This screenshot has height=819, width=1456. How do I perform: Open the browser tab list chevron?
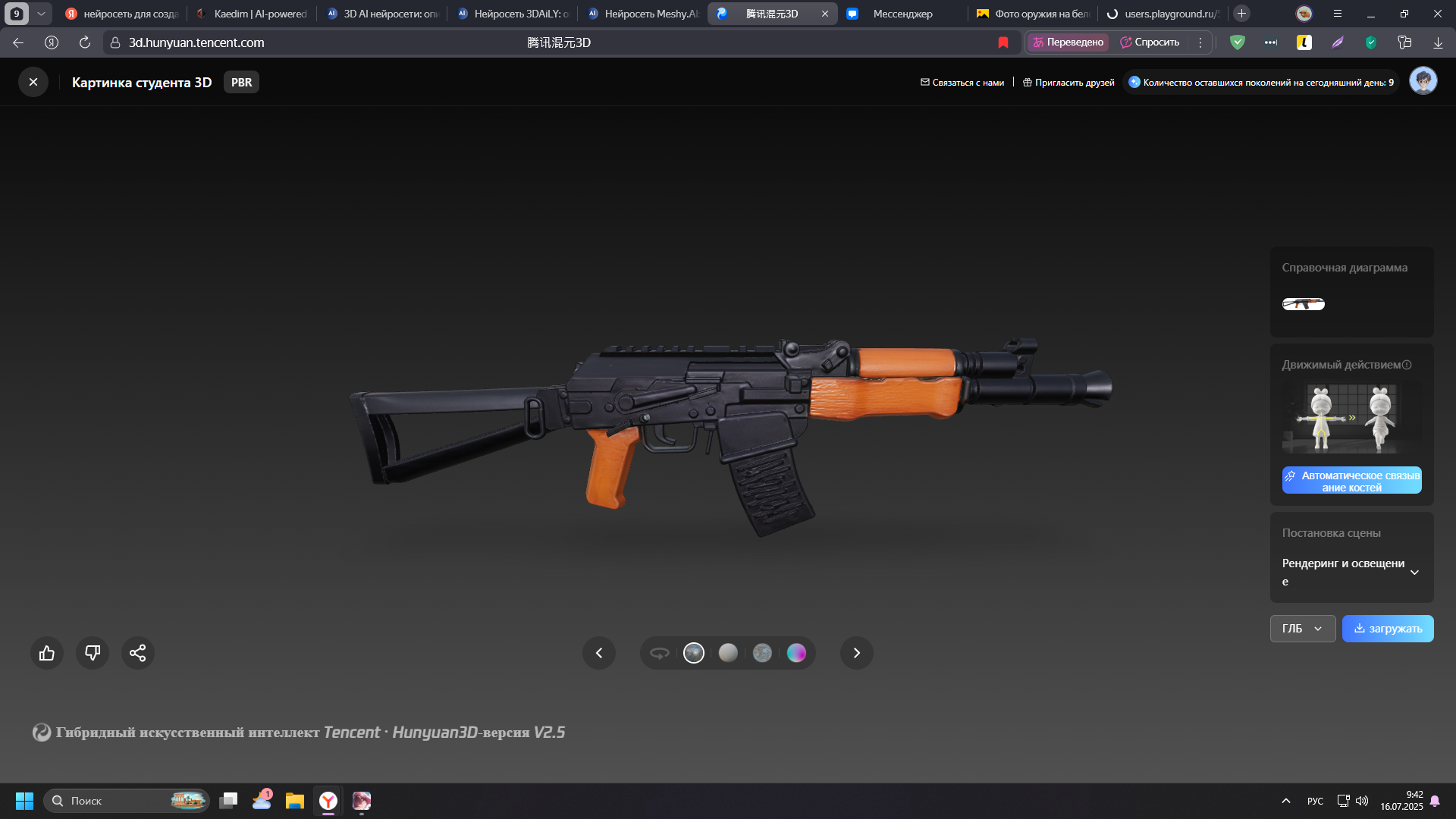[x=41, y=14]
